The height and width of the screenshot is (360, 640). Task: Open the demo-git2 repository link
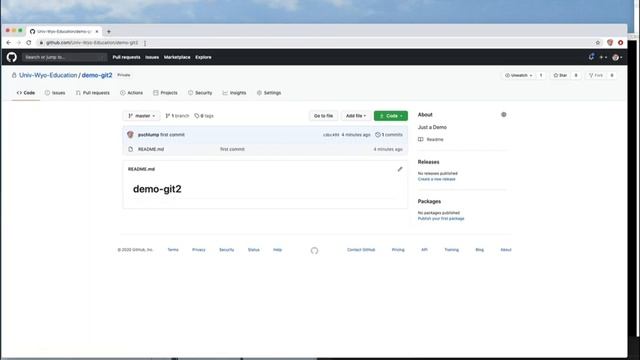pos(97,75)
